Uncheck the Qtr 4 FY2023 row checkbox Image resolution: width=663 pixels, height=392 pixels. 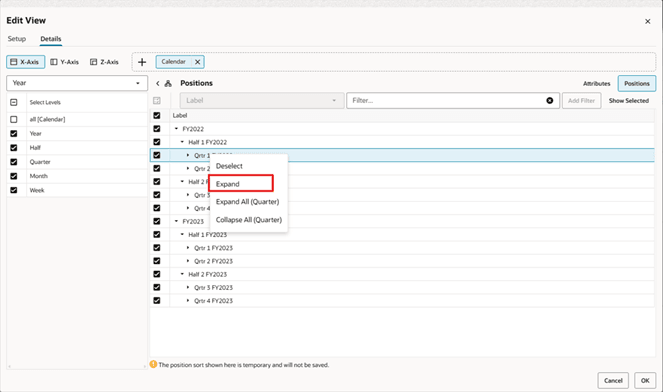pos(157,301)
